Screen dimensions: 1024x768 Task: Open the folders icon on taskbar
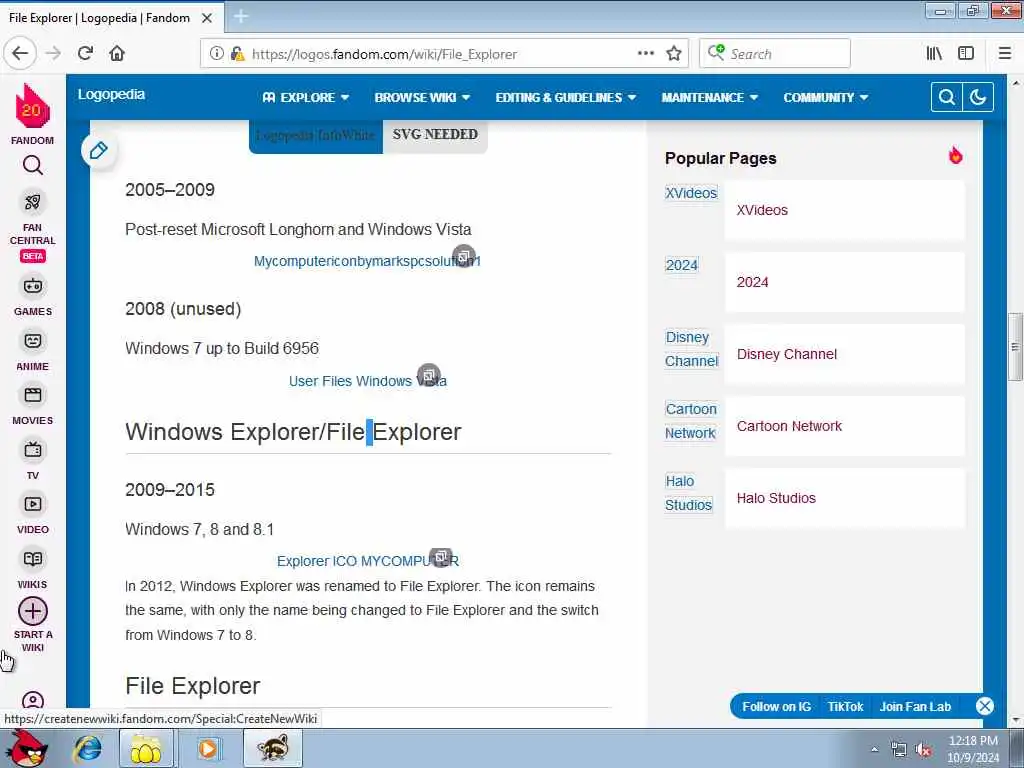coord(146,748)
